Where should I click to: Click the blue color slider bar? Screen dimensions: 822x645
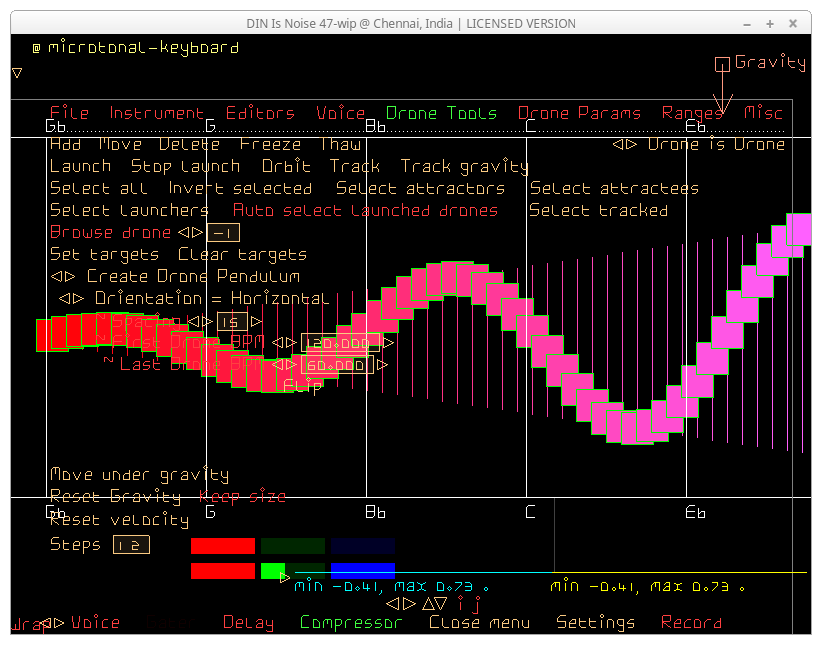[x=362, y=571]
